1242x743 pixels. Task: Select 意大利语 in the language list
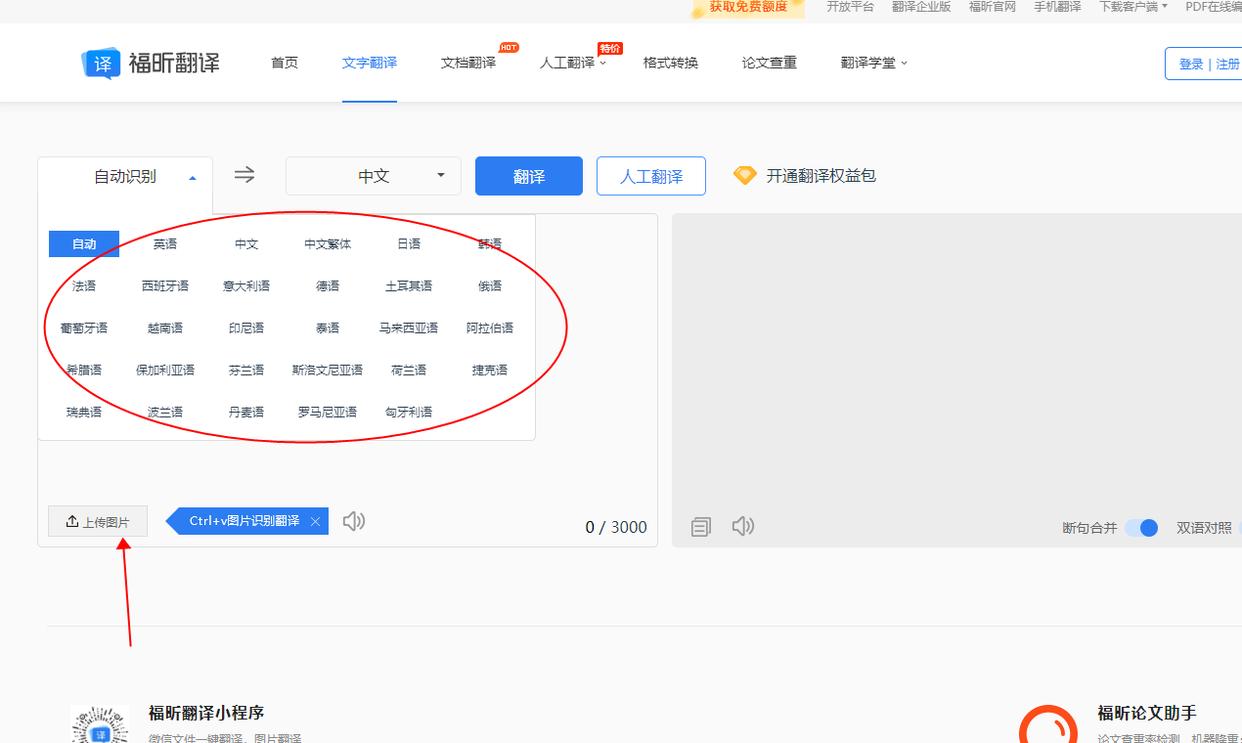pyautogui.click(x=246, y=286)
